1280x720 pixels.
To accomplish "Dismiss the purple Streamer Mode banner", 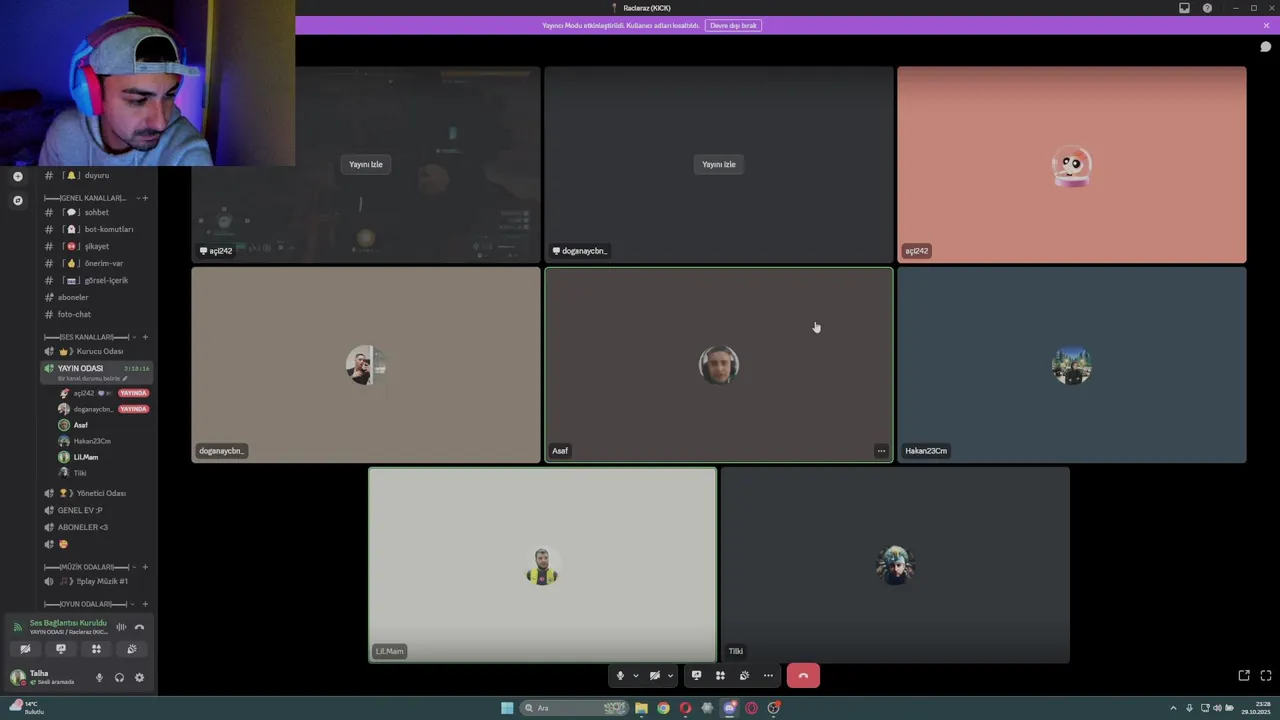I will point(1266,25).
